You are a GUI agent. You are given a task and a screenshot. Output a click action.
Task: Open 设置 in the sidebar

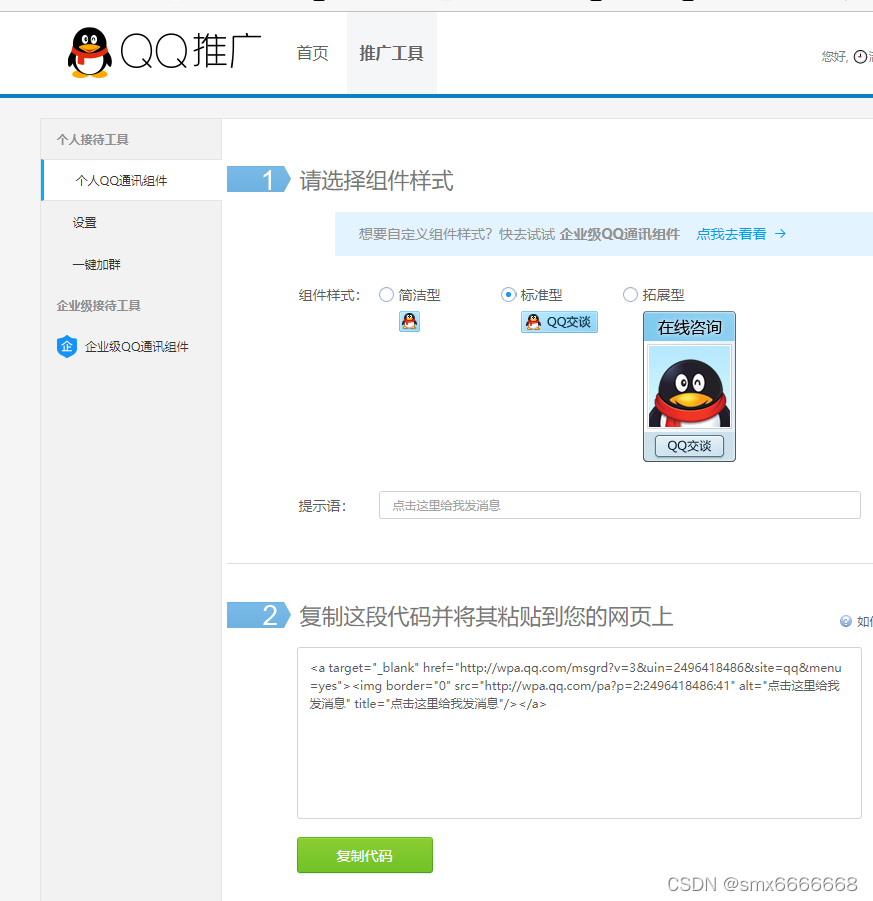click(84, 222)
